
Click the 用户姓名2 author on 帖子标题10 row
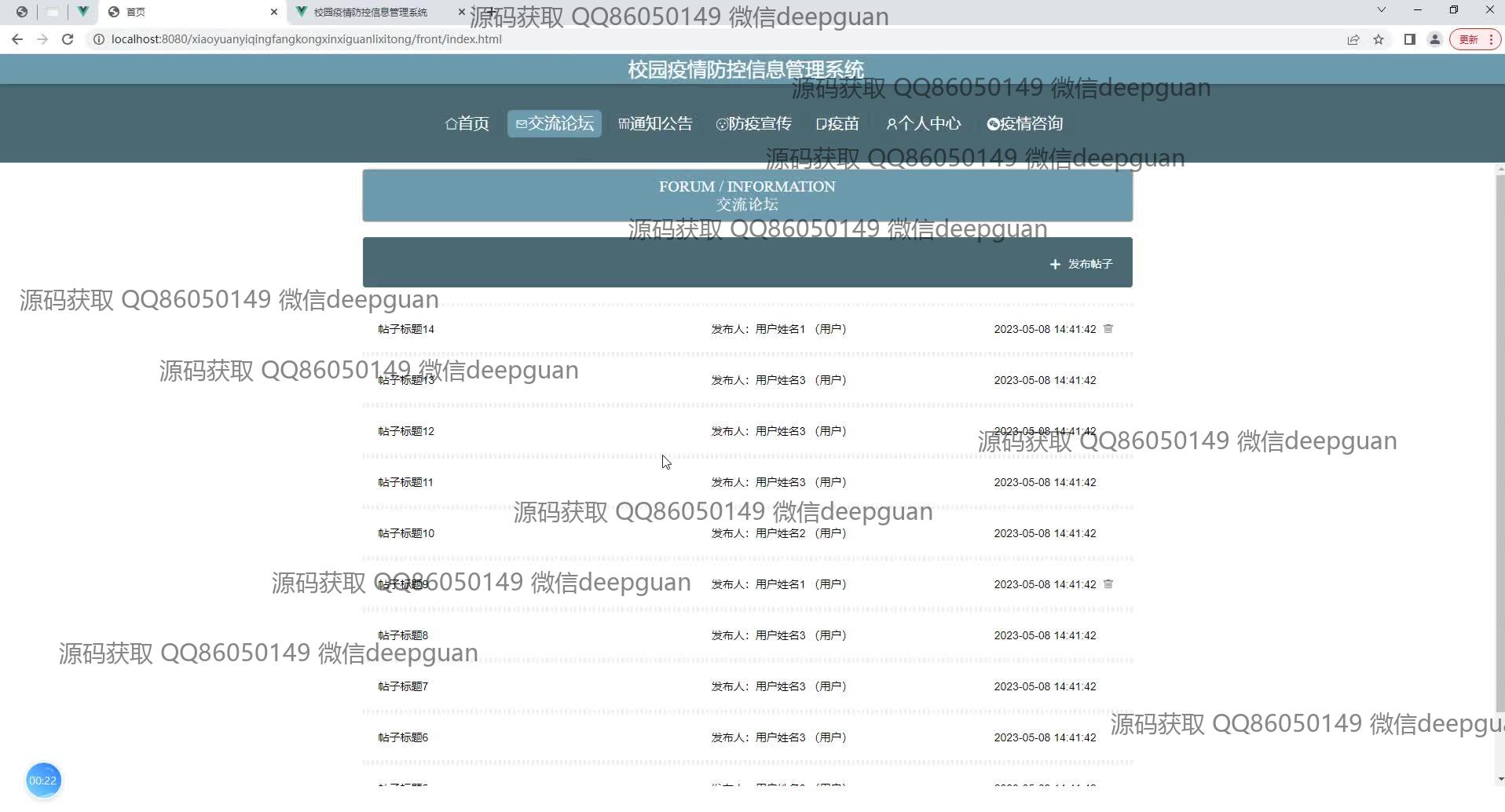coord(780,533)
